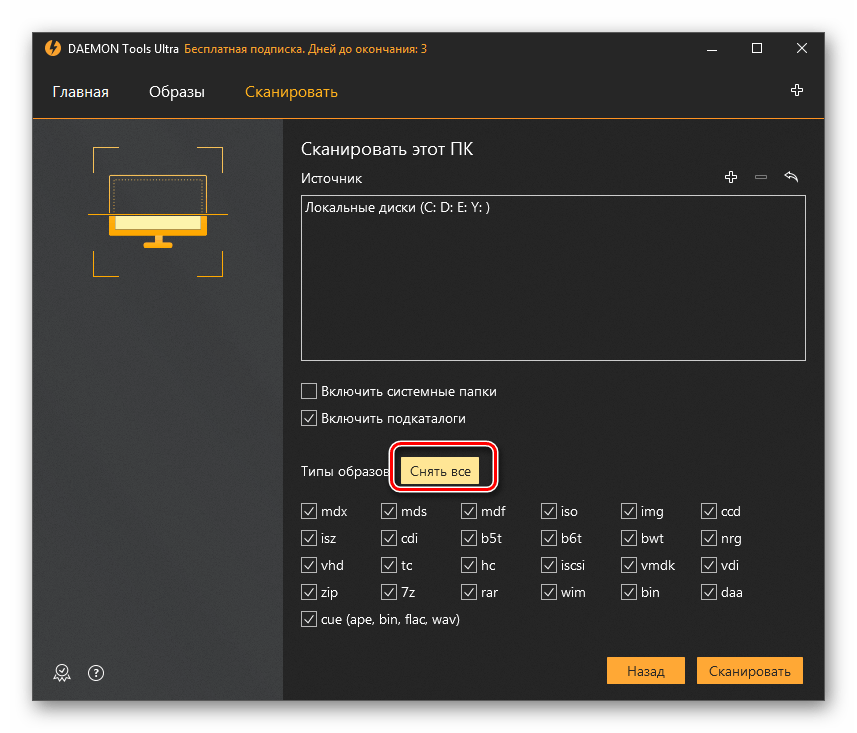Image resolution: width=857 pixels, height=733 pixels.
Task: Toggle the vhd checkbox
Action: (309, 565)
